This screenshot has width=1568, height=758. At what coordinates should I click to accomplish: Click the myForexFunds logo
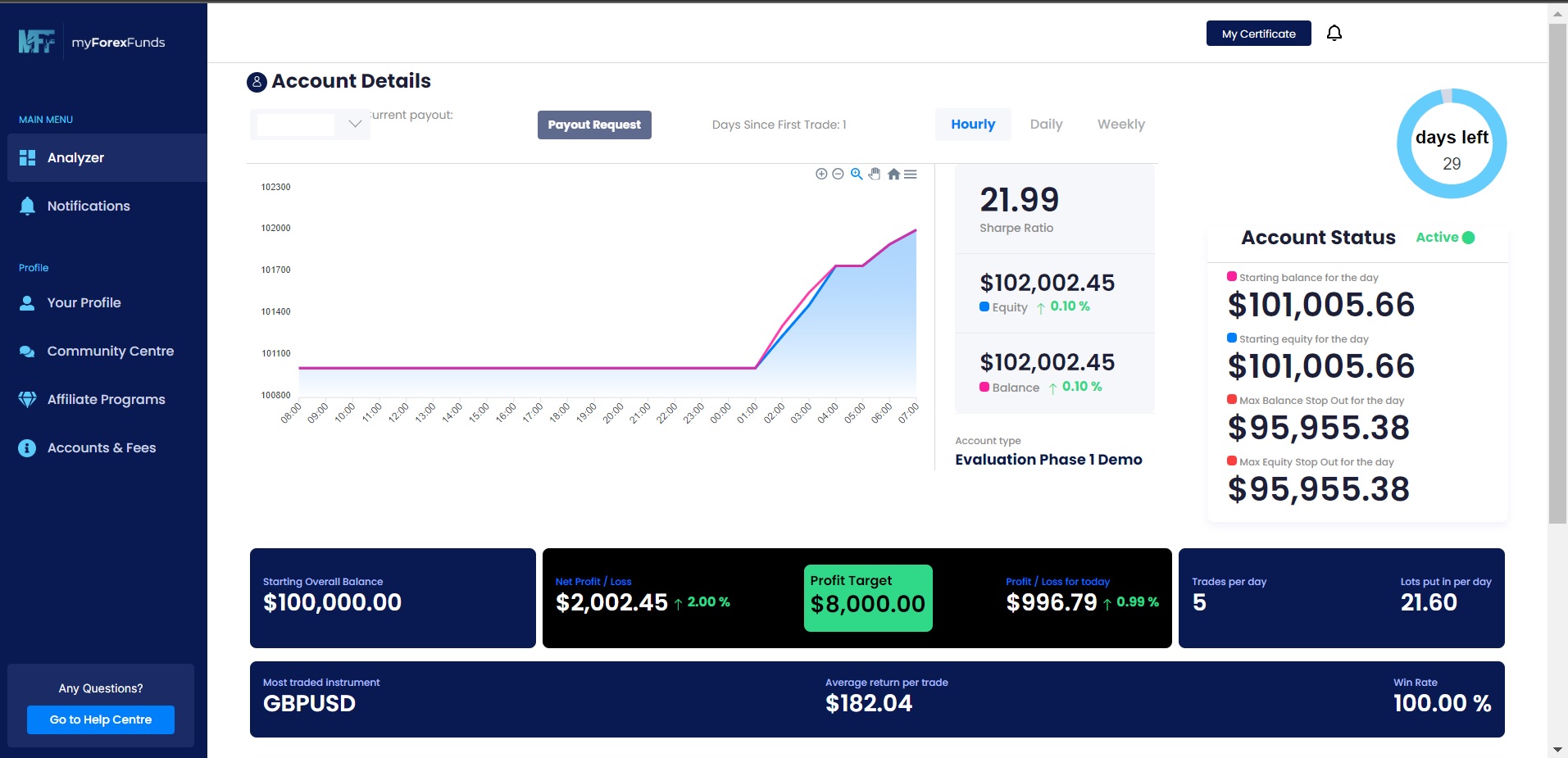coord(92,42)
